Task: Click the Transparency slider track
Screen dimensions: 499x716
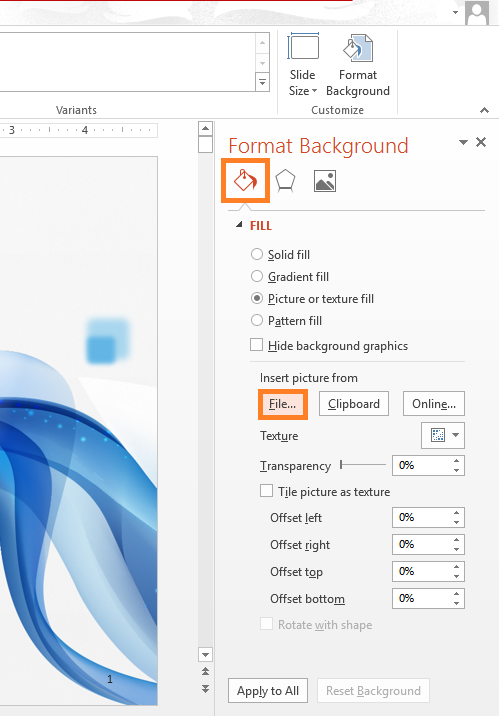Action: pyautogui.click(x=363, y=465)
